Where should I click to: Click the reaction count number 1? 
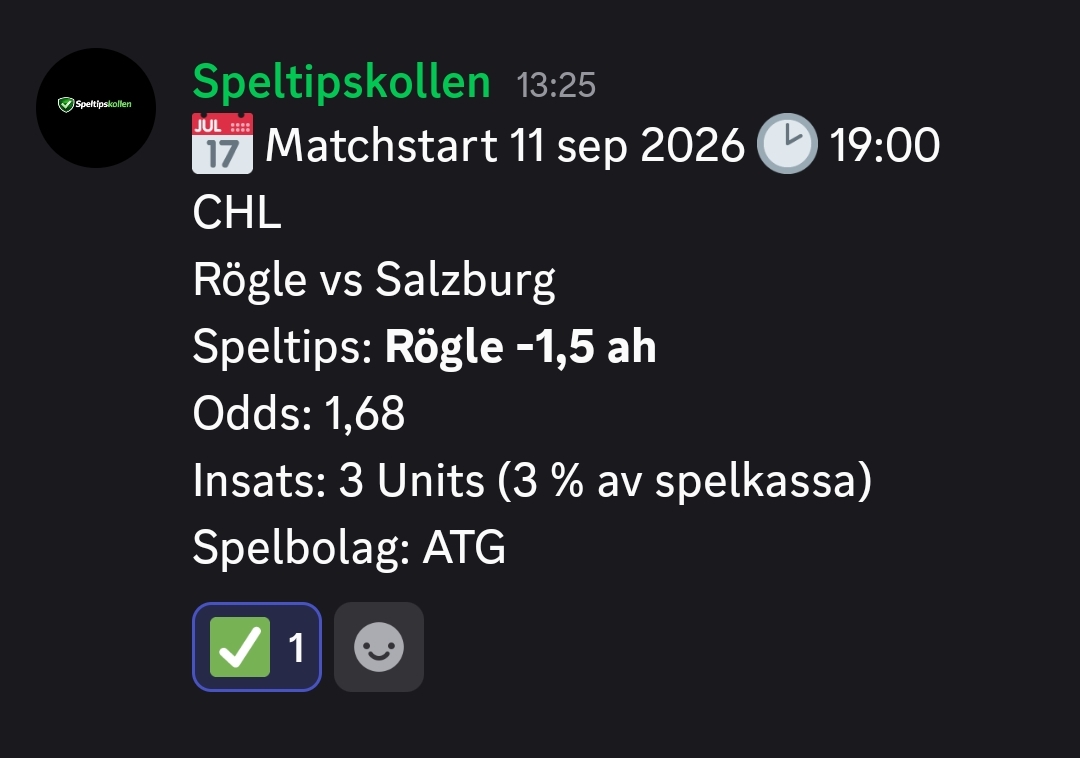(x=296, y=648)
